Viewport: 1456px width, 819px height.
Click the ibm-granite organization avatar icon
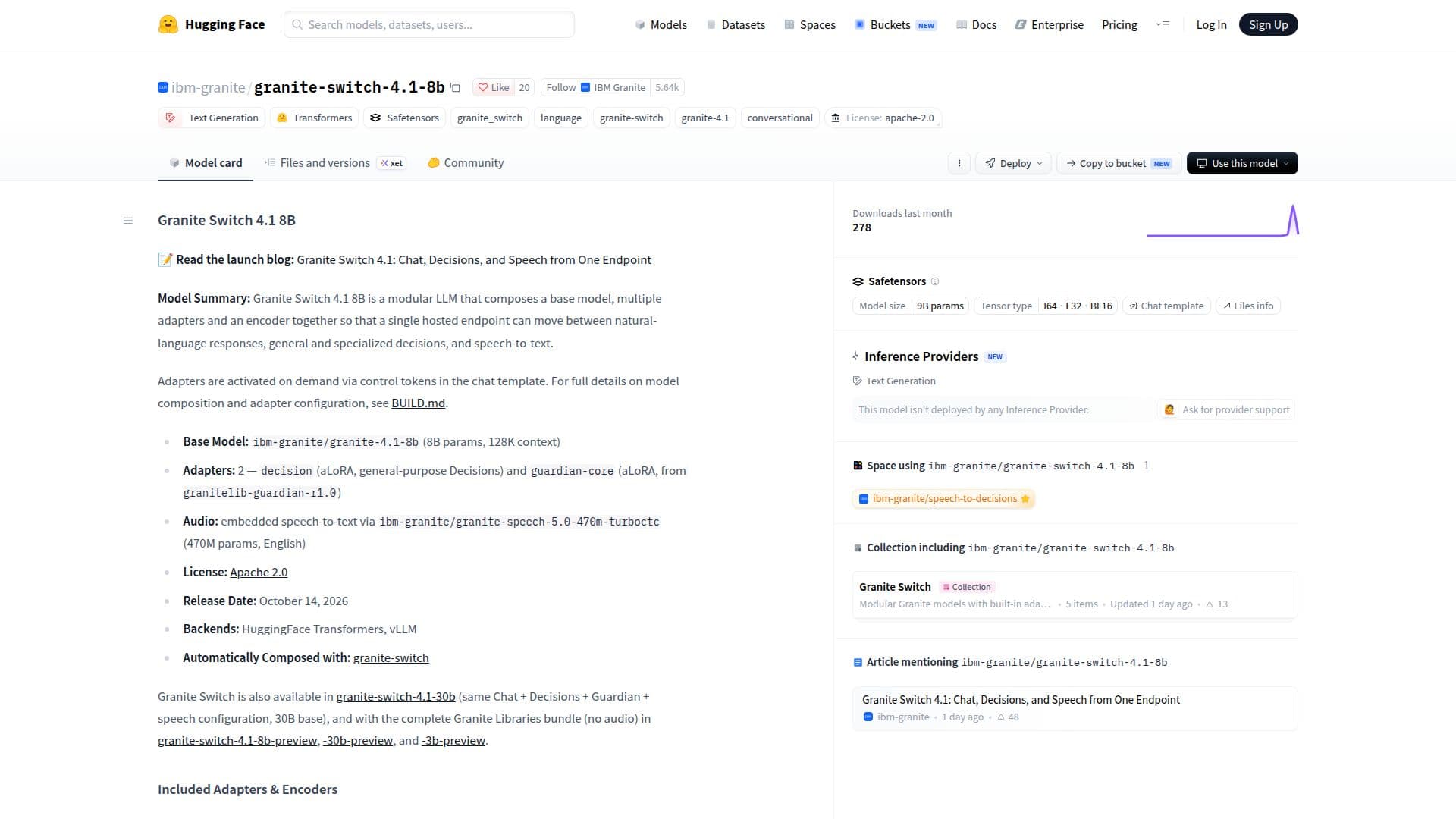(x=163, y=87)
